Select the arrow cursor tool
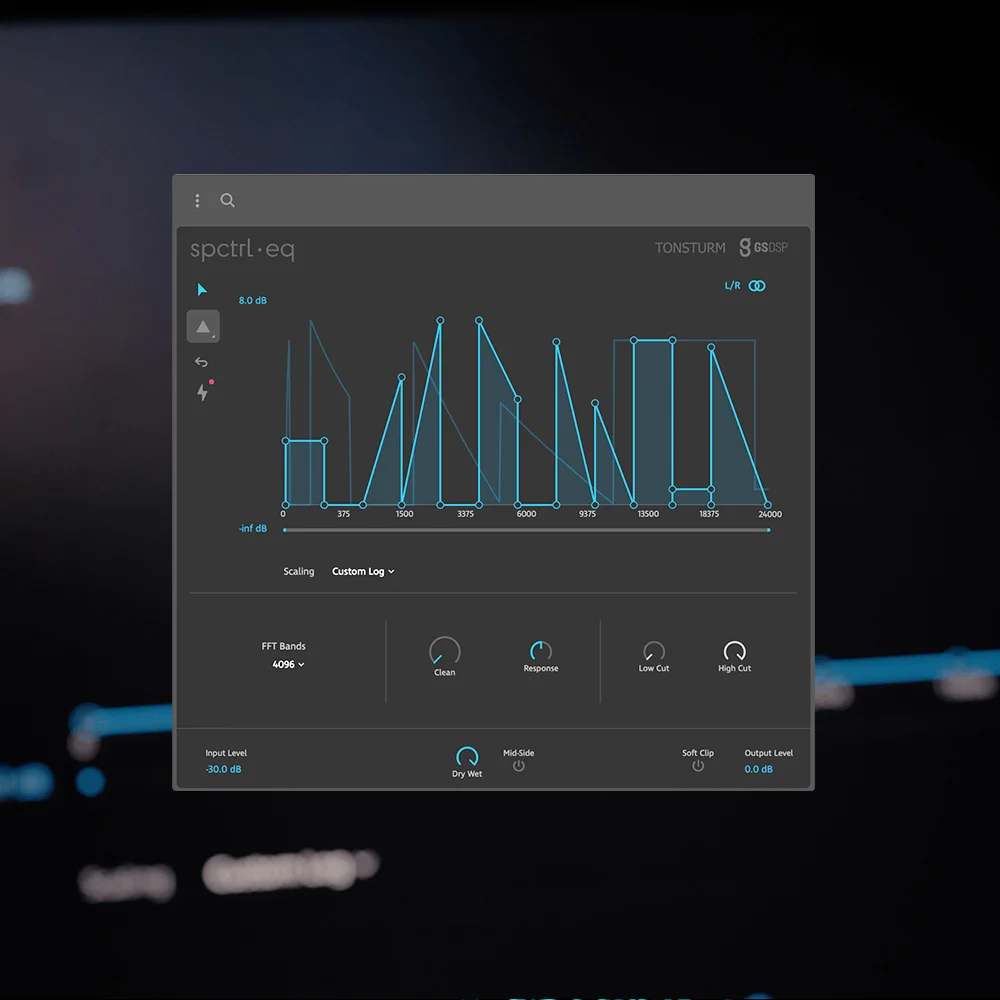 coord(203,289)
